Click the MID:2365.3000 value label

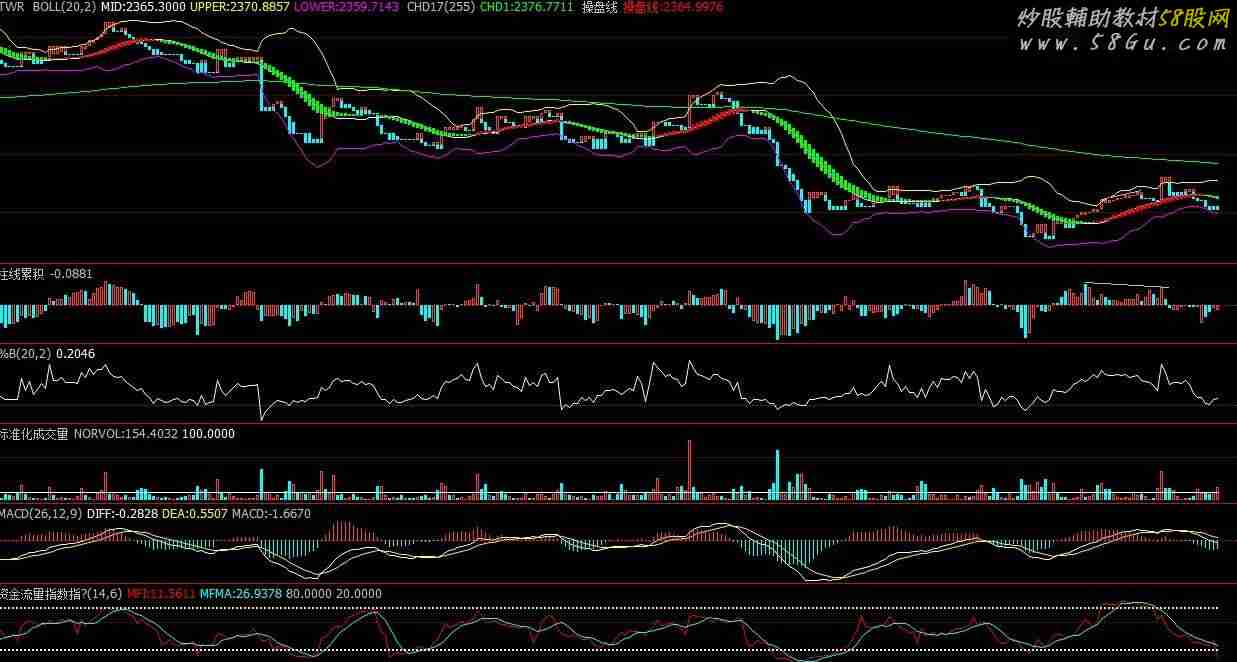pos(143,7)
